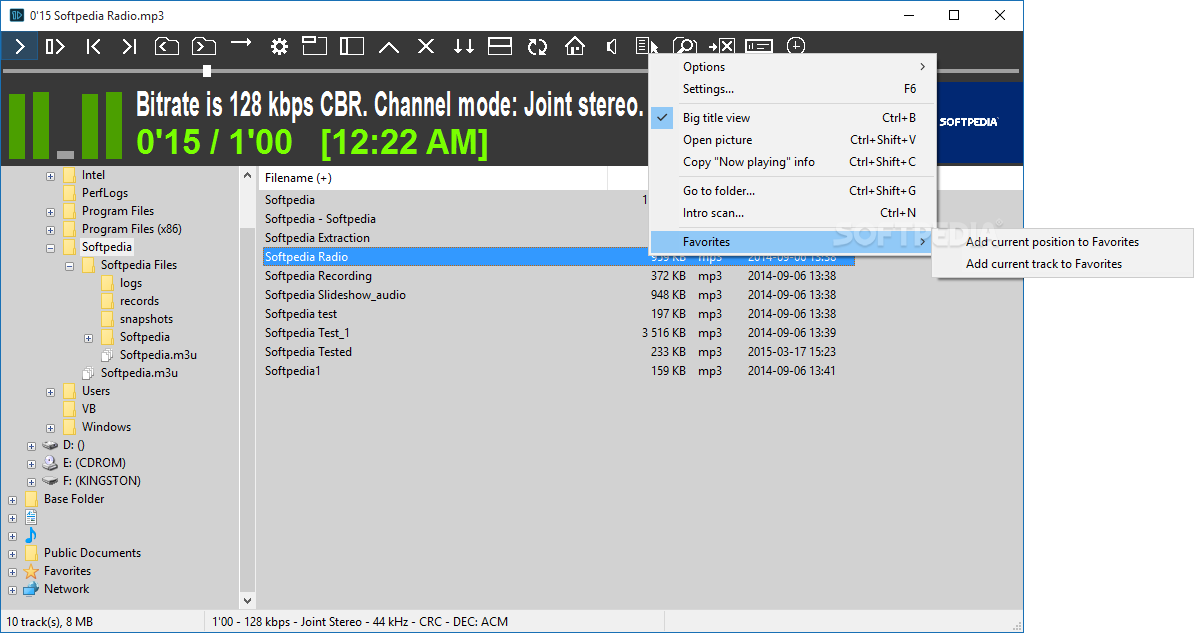The width and height of the screenshot is (1194, 633).
Task: Select the records folder
Action: pyautogui.click(x=139, y=301)
